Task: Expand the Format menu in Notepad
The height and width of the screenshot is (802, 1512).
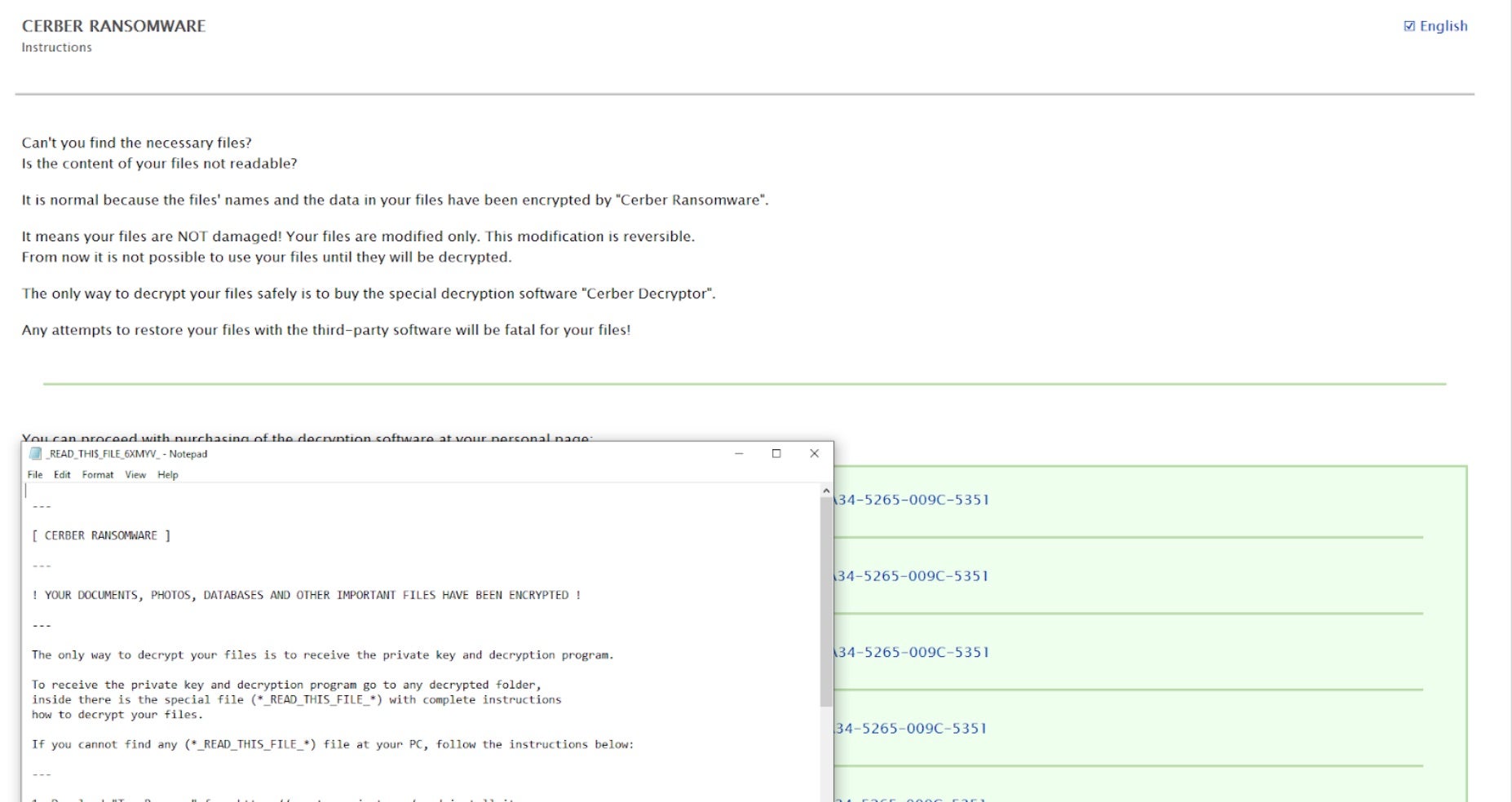Action: click(98, 475)
